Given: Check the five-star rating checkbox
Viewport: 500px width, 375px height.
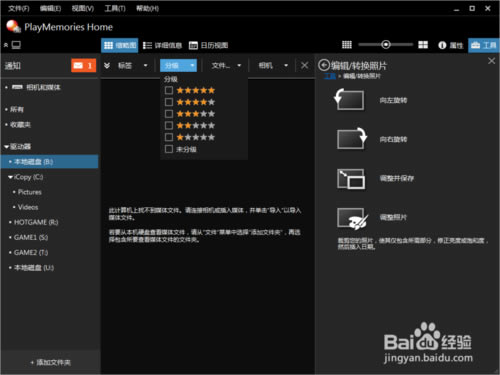Looking at the screenshot, I should (x=169, y=90).
